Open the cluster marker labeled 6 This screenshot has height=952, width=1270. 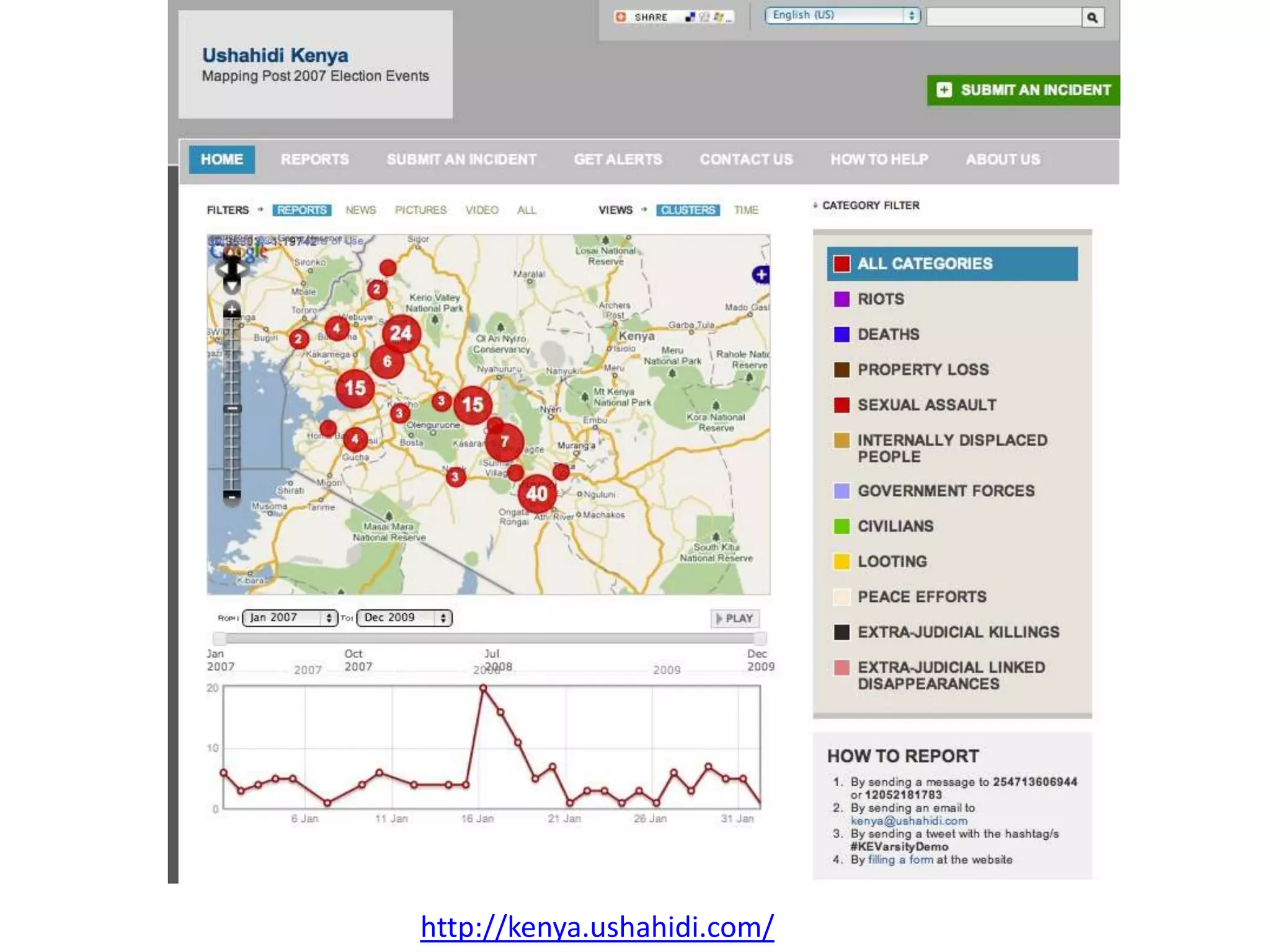point(387,361)
